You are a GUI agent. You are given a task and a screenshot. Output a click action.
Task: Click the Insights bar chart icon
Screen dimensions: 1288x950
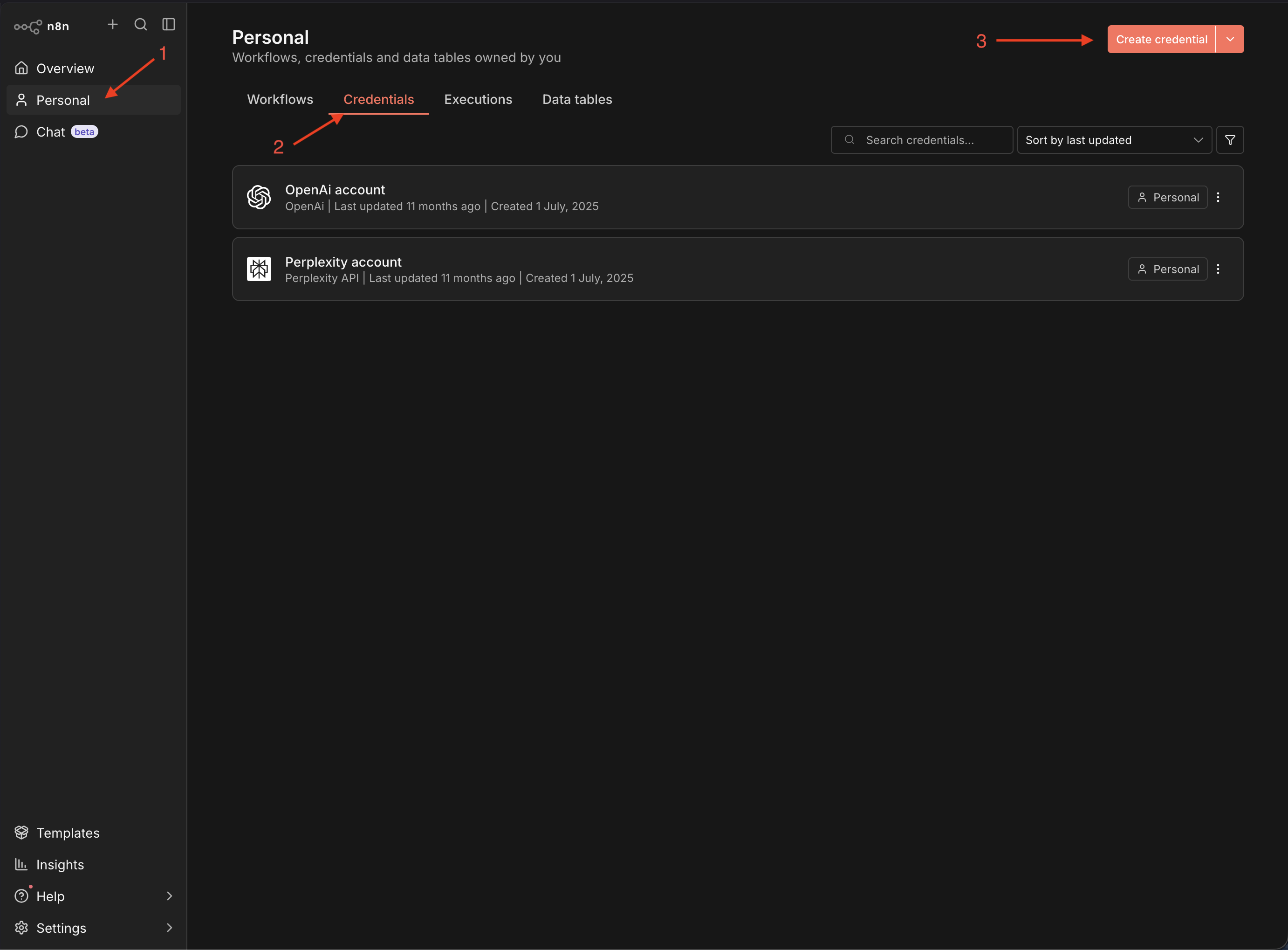coord(21,864)
